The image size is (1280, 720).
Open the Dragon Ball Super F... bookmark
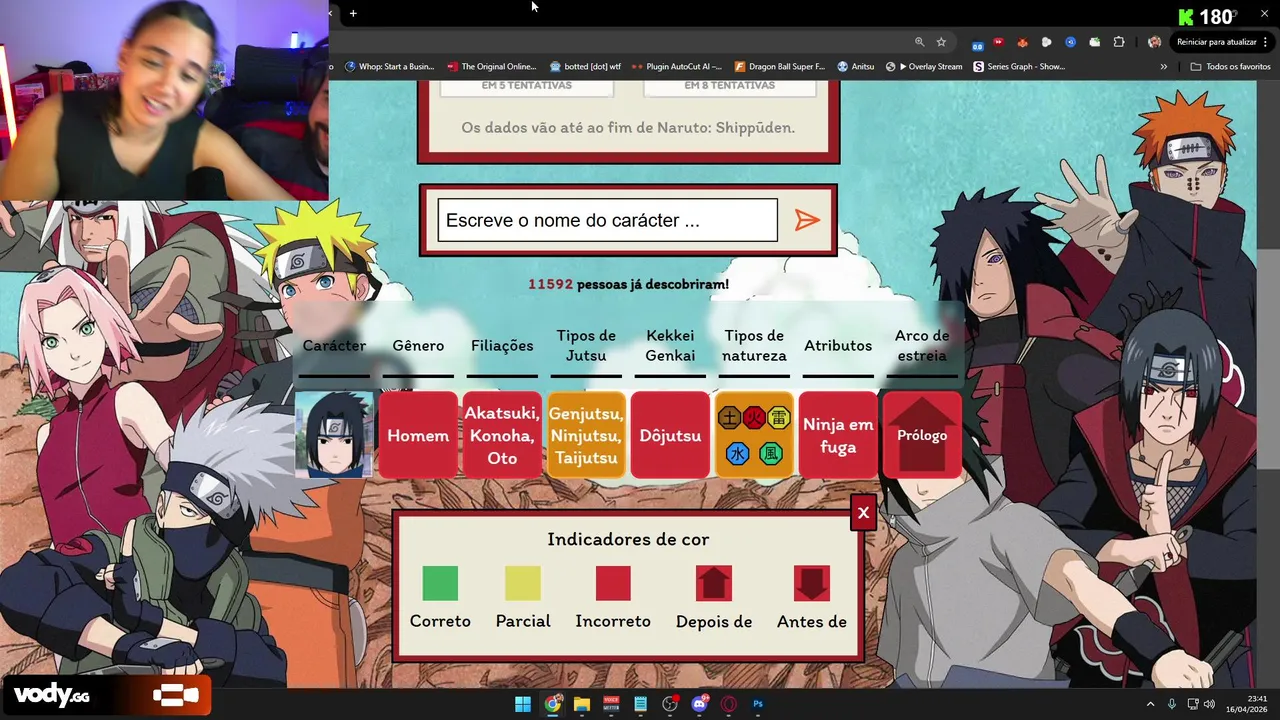tap(780, 67)
